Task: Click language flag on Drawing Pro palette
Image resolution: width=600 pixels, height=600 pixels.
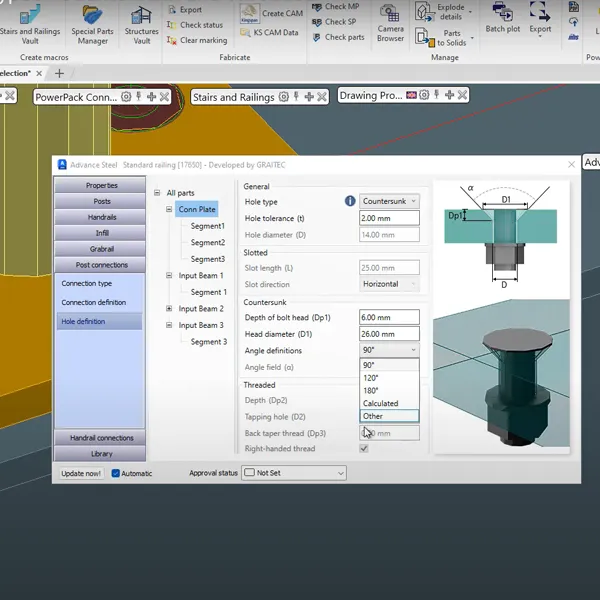Action: (x=411, y=95)
